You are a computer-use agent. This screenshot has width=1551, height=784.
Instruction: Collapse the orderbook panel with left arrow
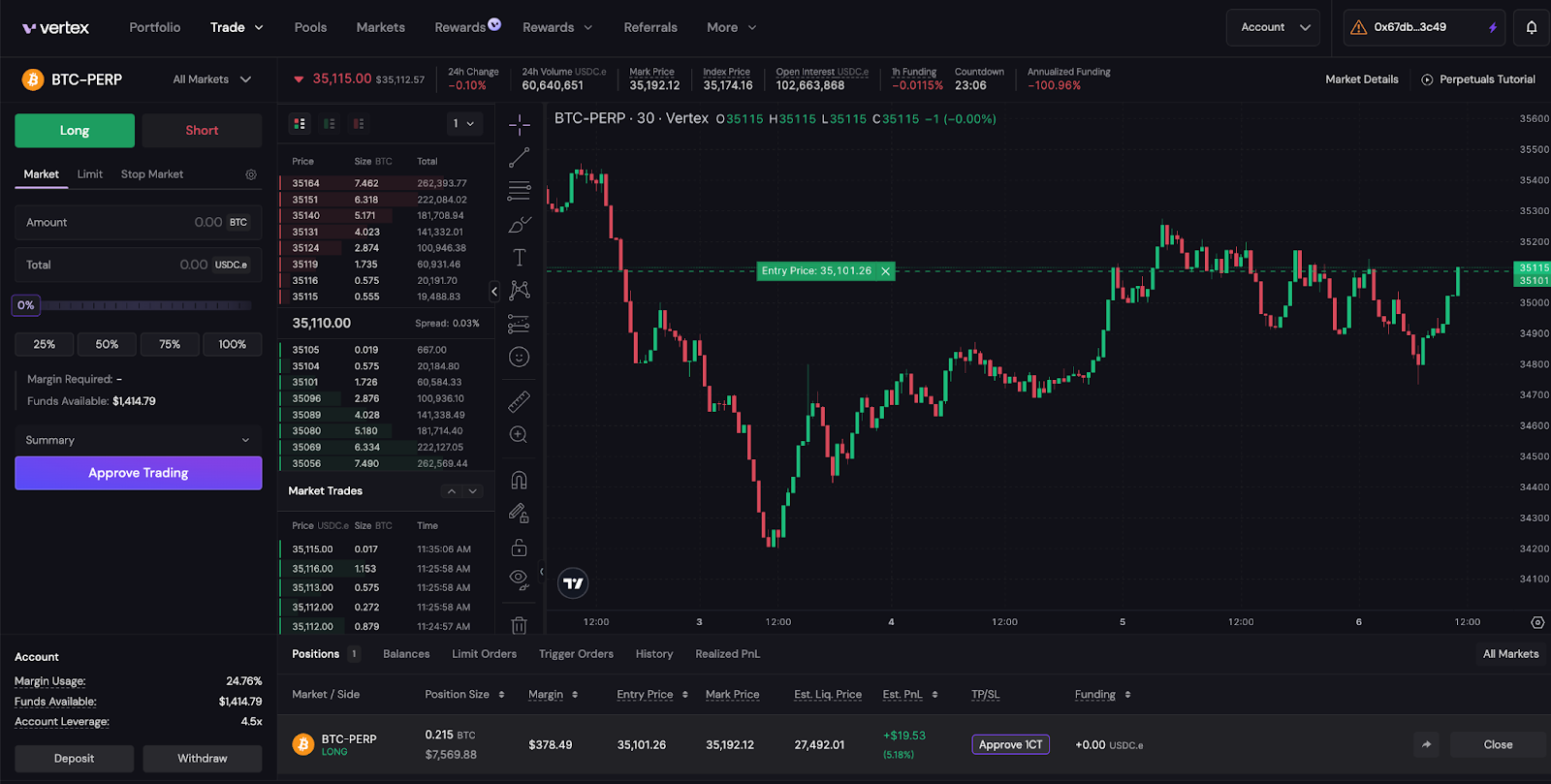494,291
